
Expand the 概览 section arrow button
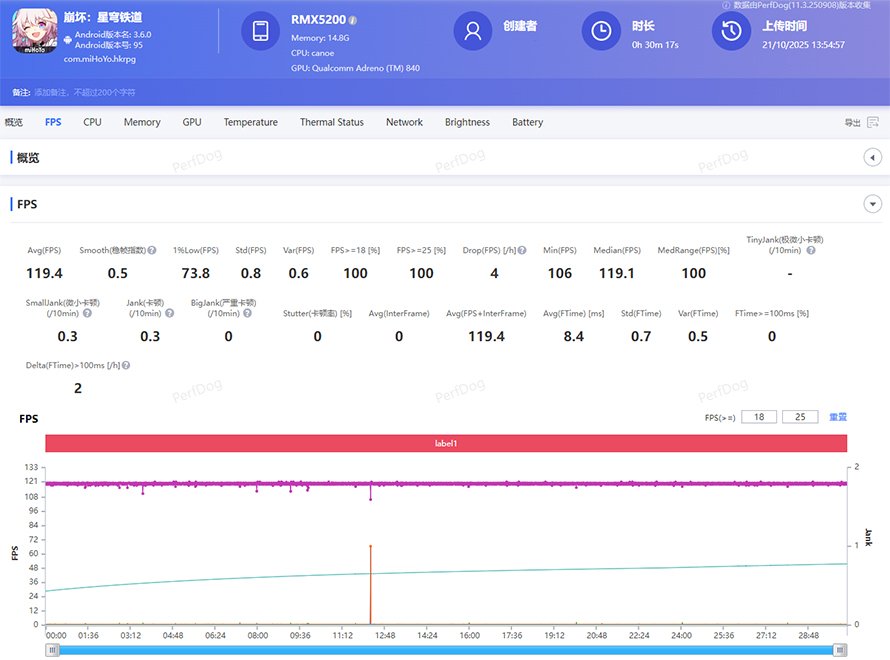(x=871, y=158)
